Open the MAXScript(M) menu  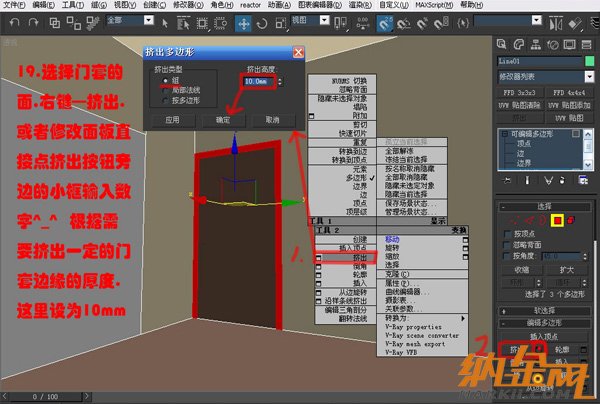pyautogui.click(x=434, y=5)
